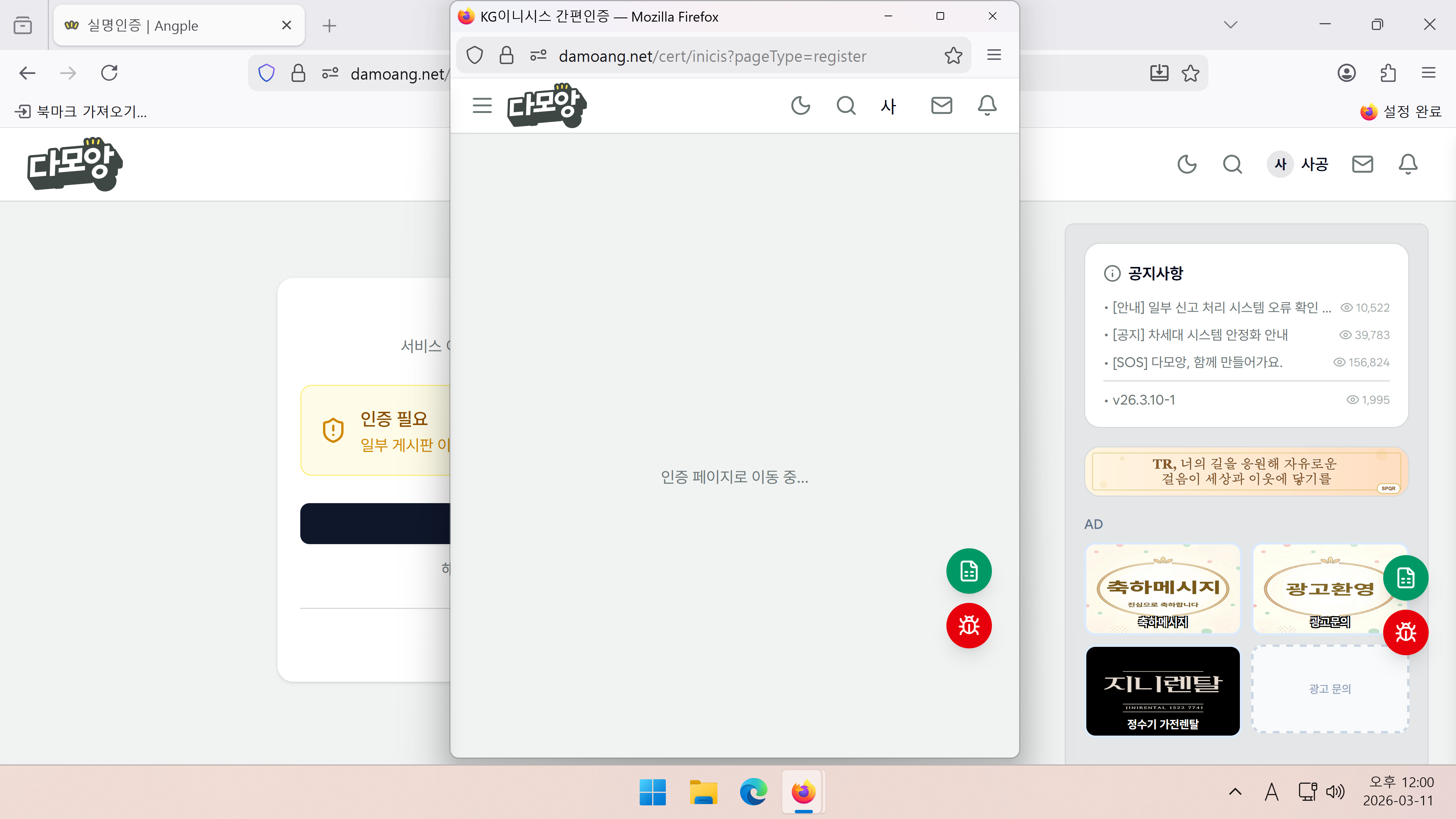The width and height of the screenshot is (1456, 819).
Task: Click the 다모앙 logo in the popup window
Action: pos(546,106)
